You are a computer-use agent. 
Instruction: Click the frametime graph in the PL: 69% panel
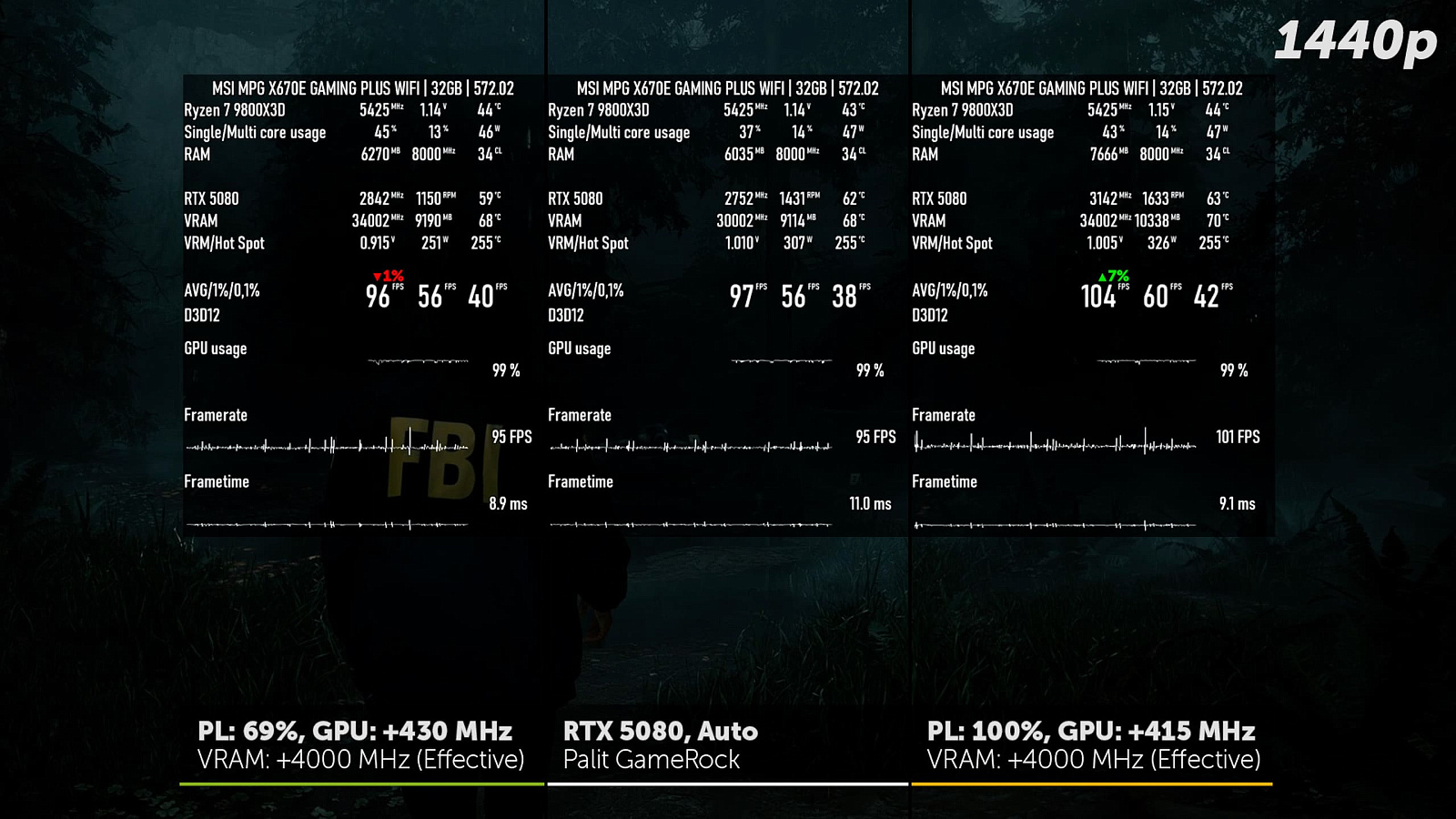[328, 524]
